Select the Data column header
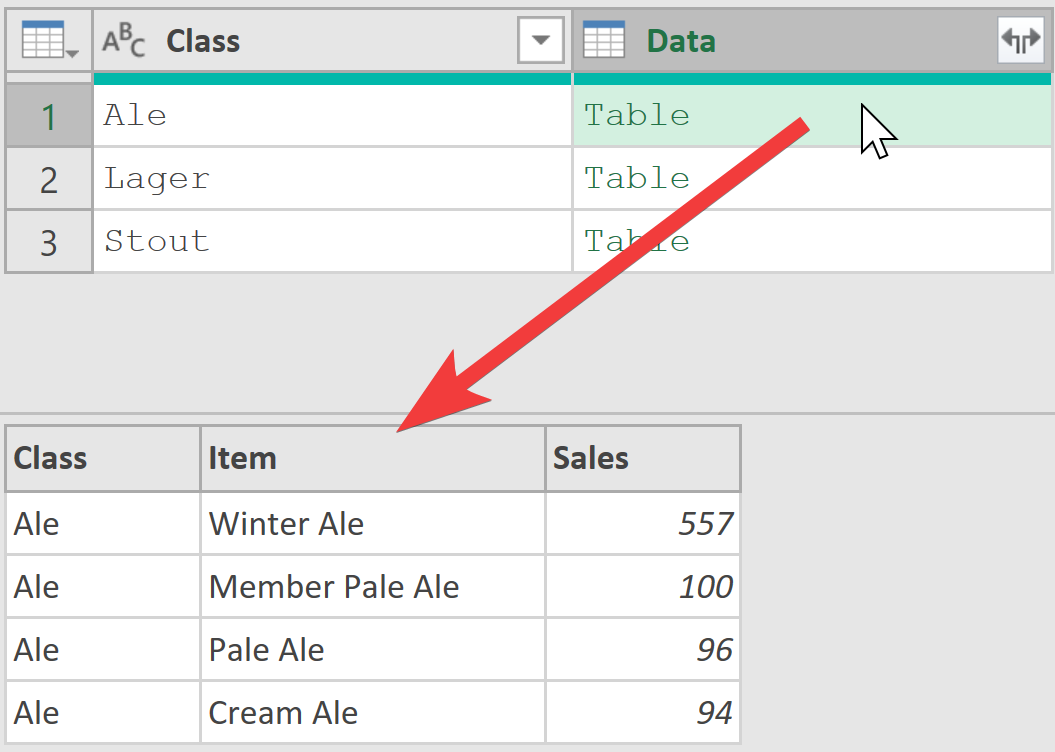Screen dimensions: 1055x752 811,40
